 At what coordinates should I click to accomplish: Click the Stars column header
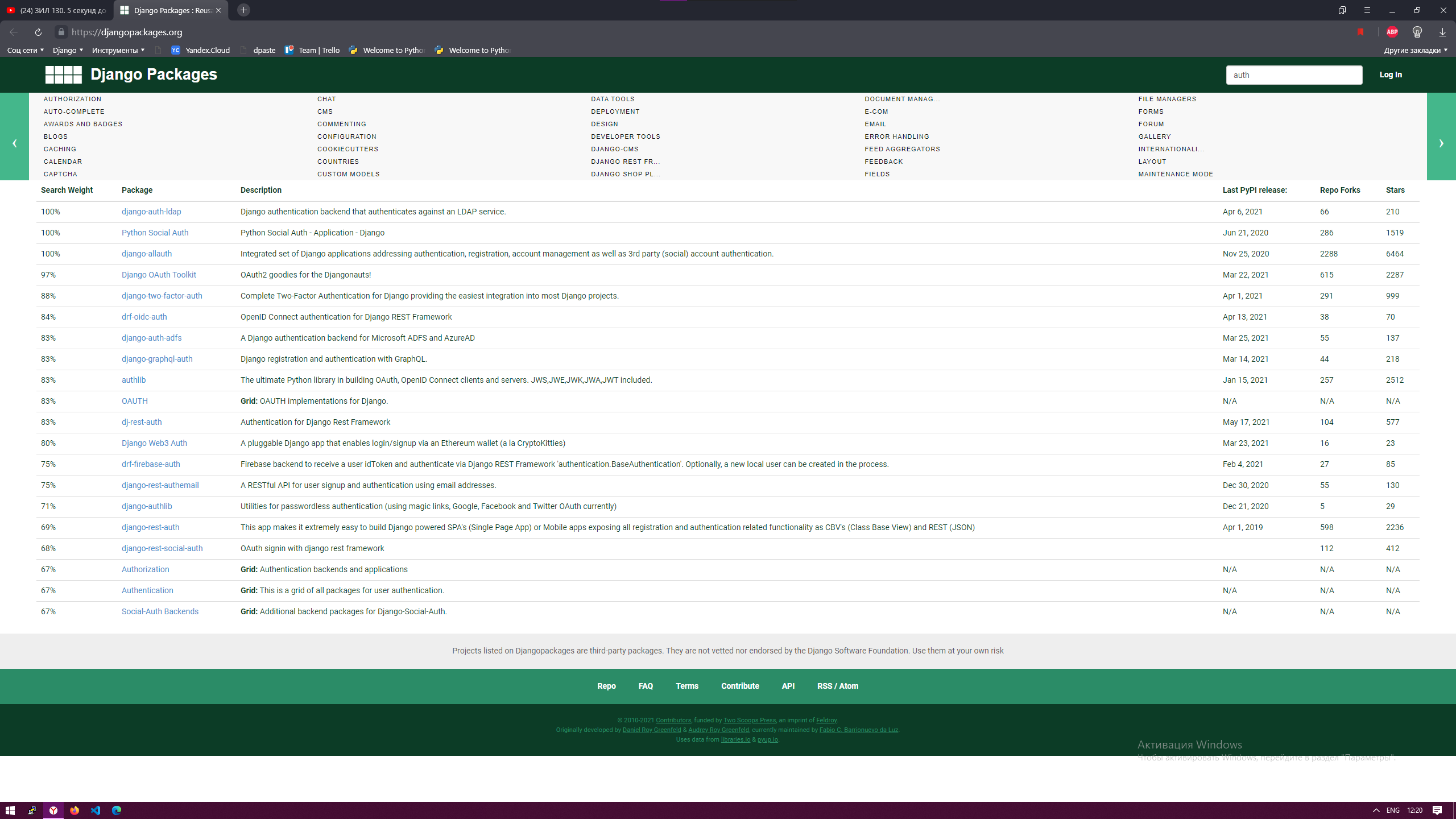pos(1395,190)
